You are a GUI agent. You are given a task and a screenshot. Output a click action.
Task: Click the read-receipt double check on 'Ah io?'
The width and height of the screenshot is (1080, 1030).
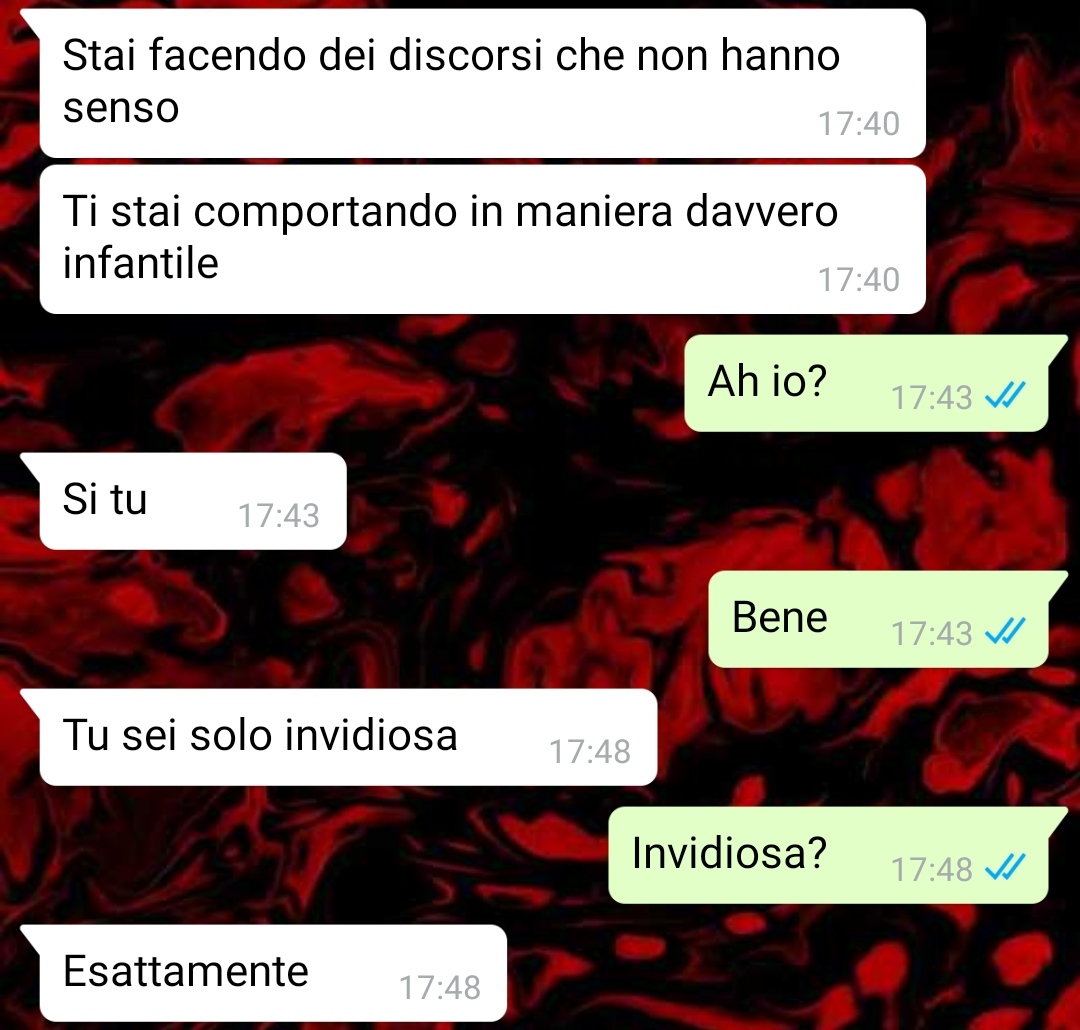[x=1005, y=395]
